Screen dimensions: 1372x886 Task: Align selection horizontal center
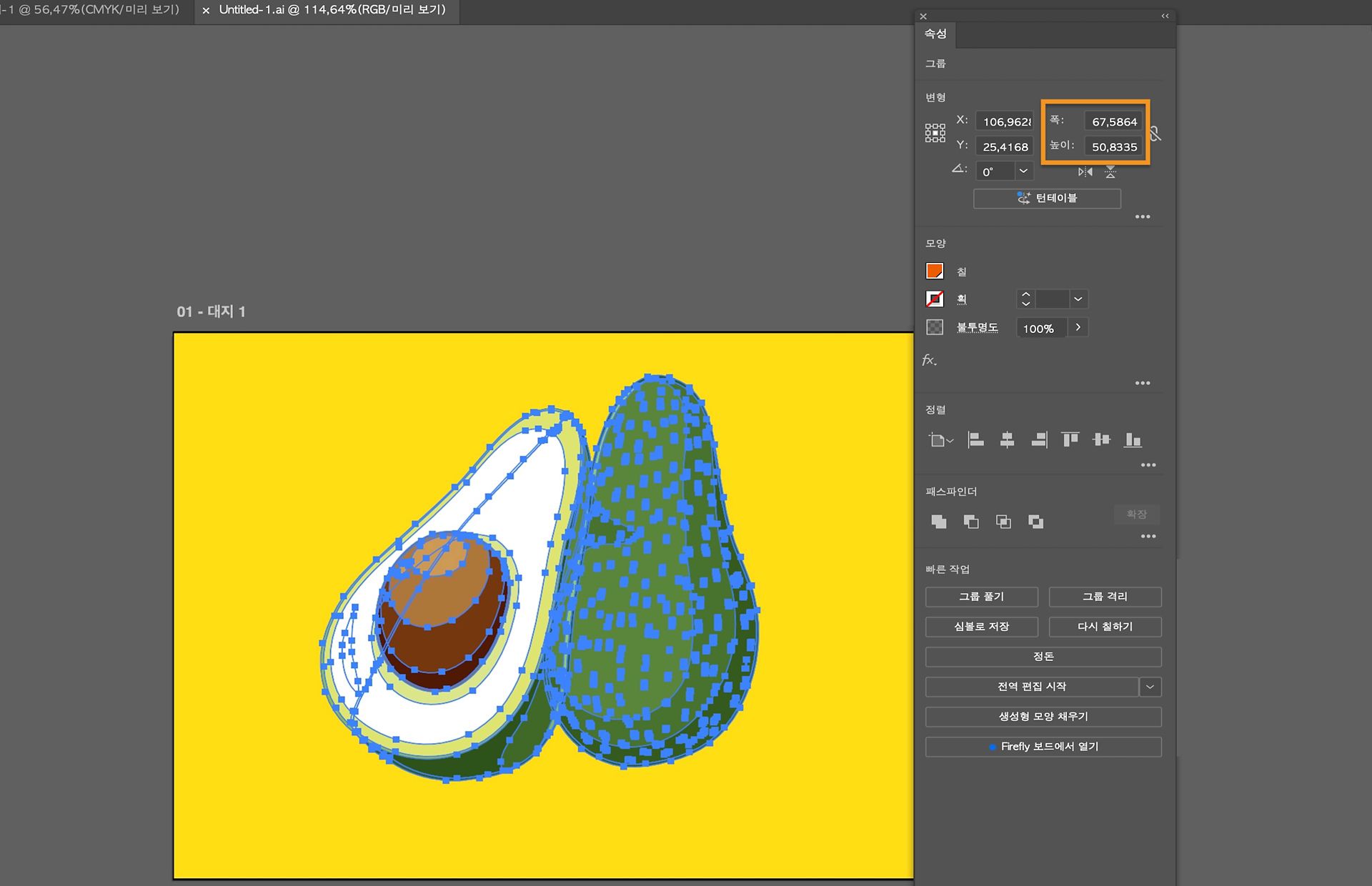coord(1007,440)
